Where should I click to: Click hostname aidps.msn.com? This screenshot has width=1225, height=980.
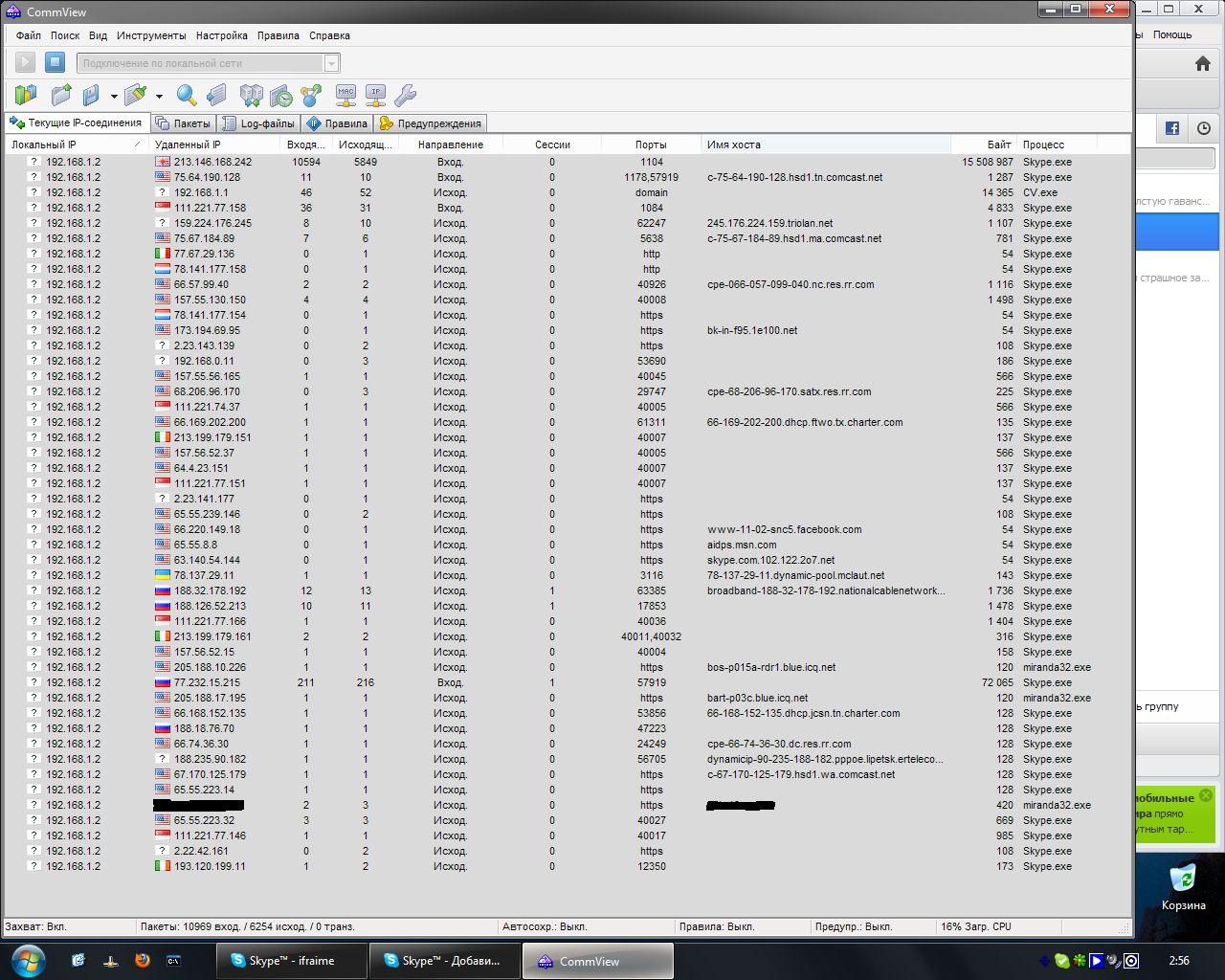click(742, 545)
